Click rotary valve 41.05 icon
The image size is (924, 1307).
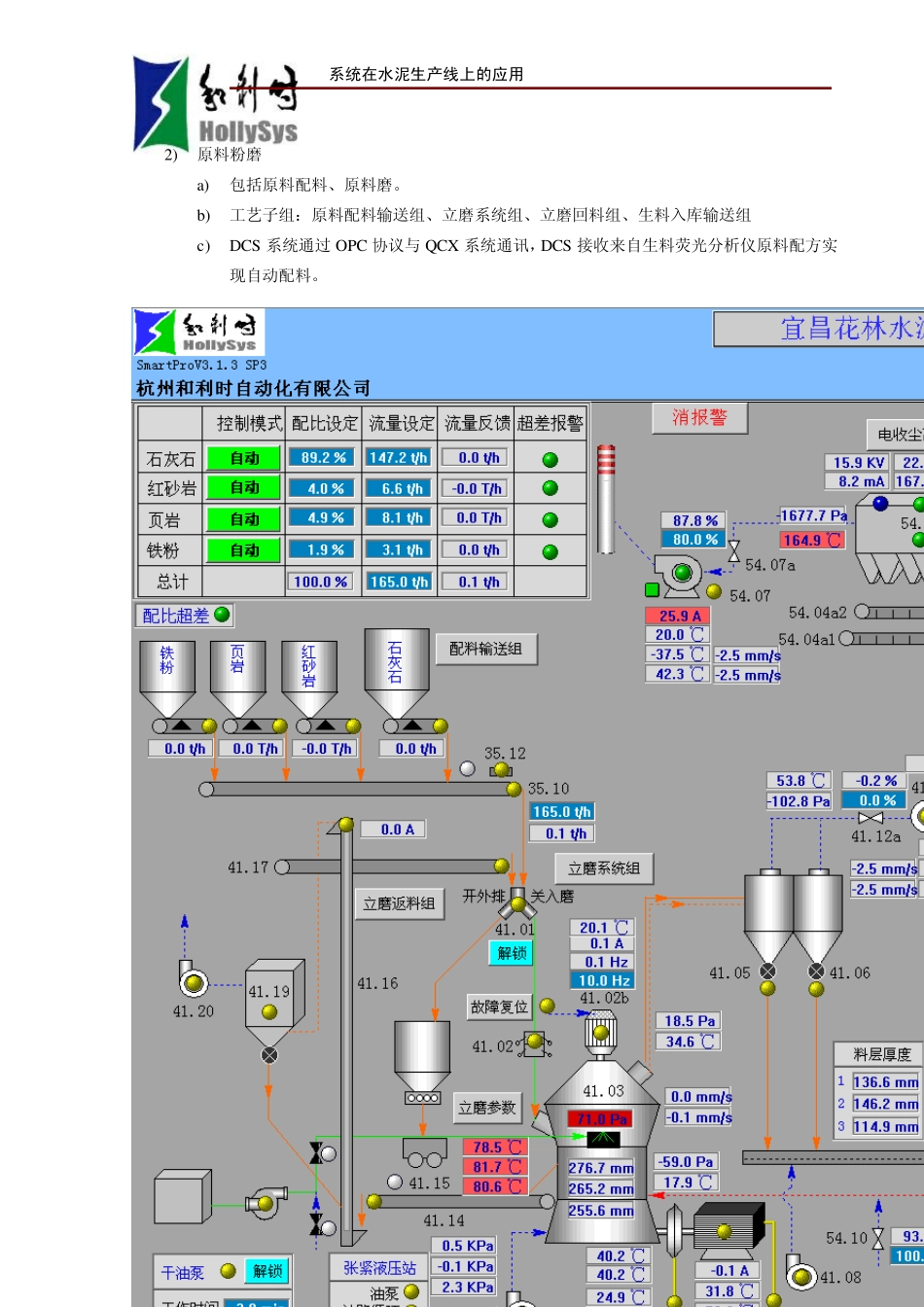click(x=767, y=971)
